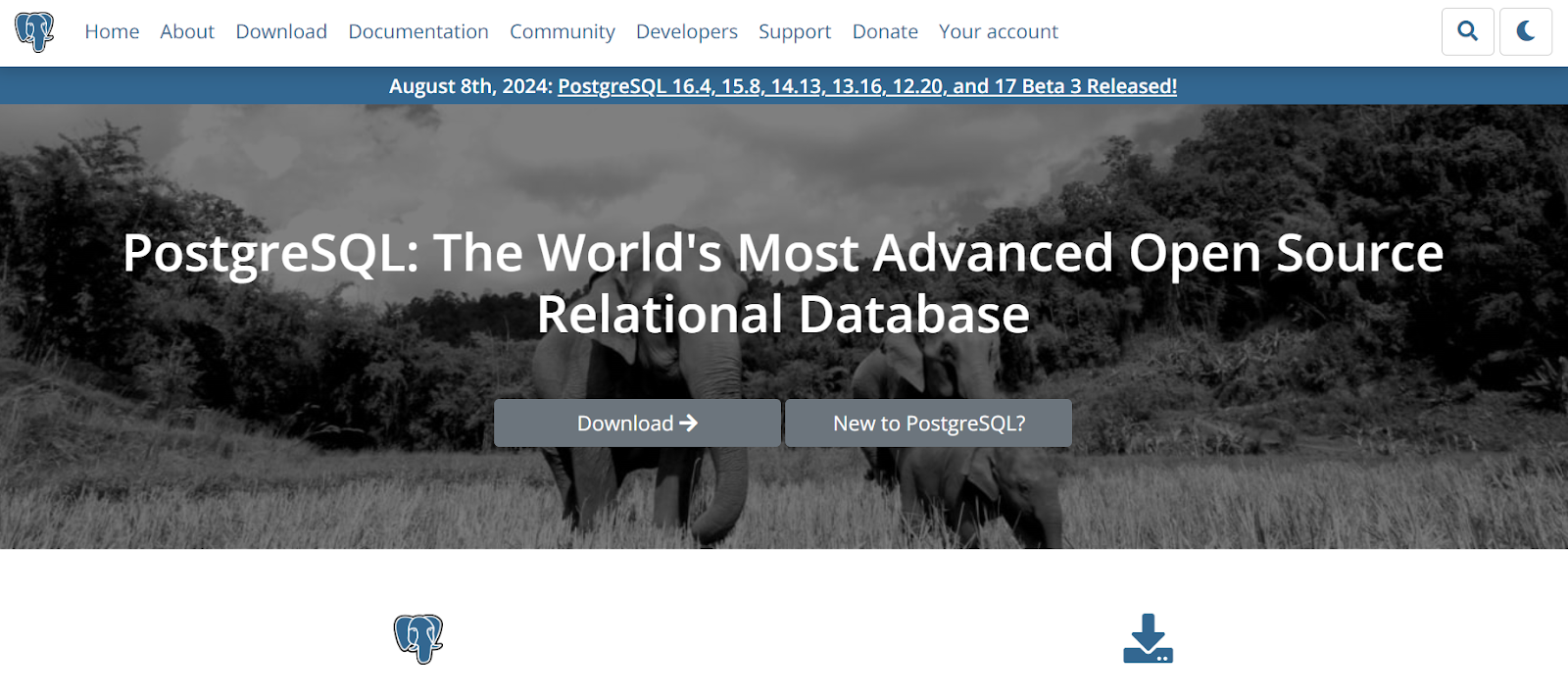
Task: Click the blue download tray icon
Action: (x=1148, y=639)
